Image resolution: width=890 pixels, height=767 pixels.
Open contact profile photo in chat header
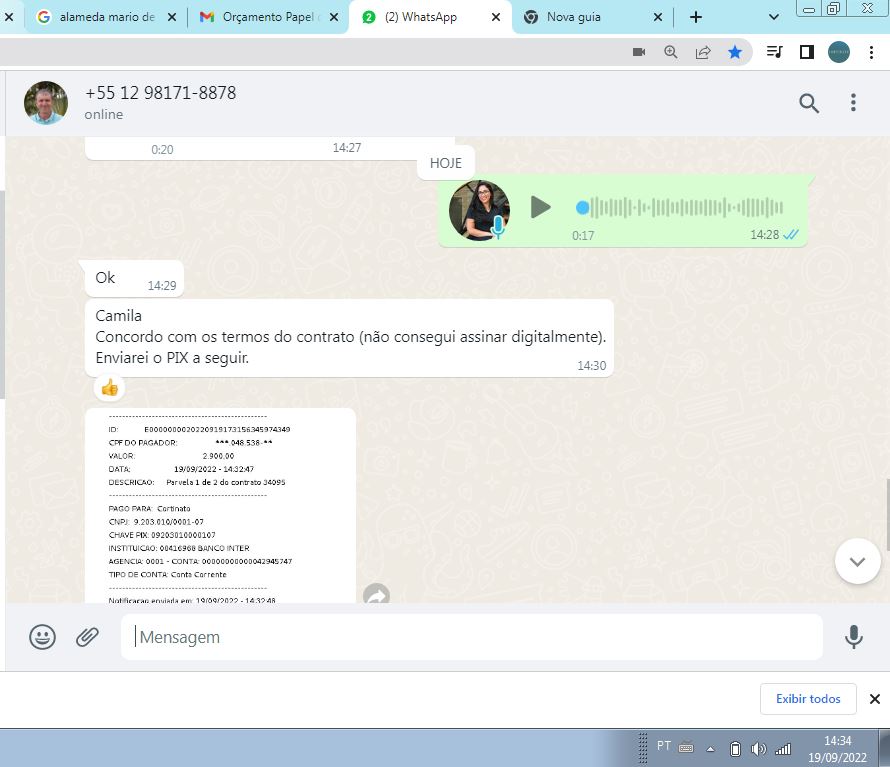(x=46, y=103)
